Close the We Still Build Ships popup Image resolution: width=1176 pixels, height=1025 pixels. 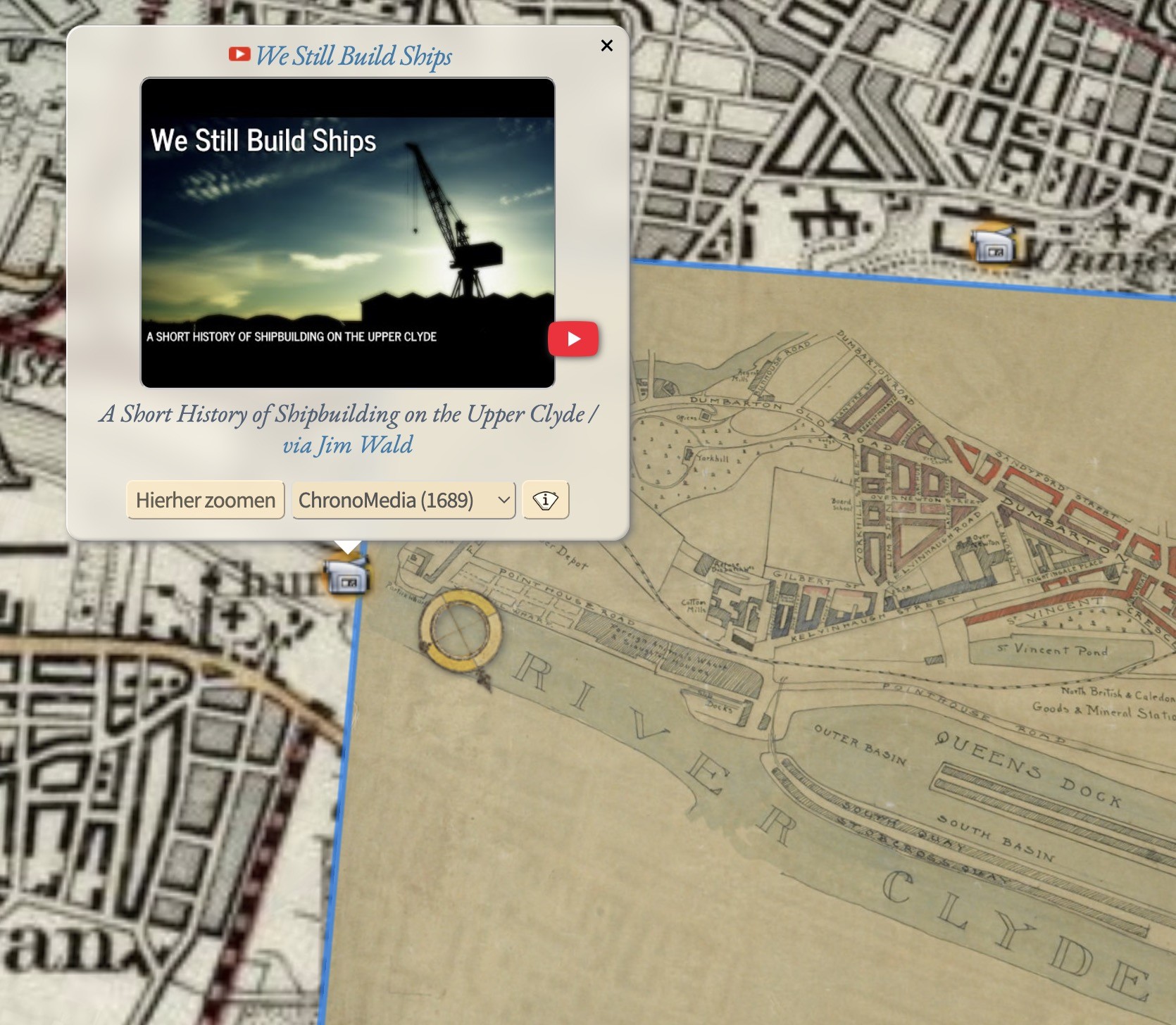click(x=606, y=46)
